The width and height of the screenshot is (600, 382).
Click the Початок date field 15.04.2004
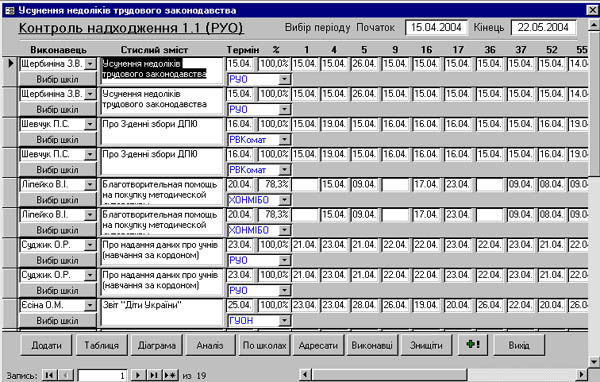coord(436,27)
